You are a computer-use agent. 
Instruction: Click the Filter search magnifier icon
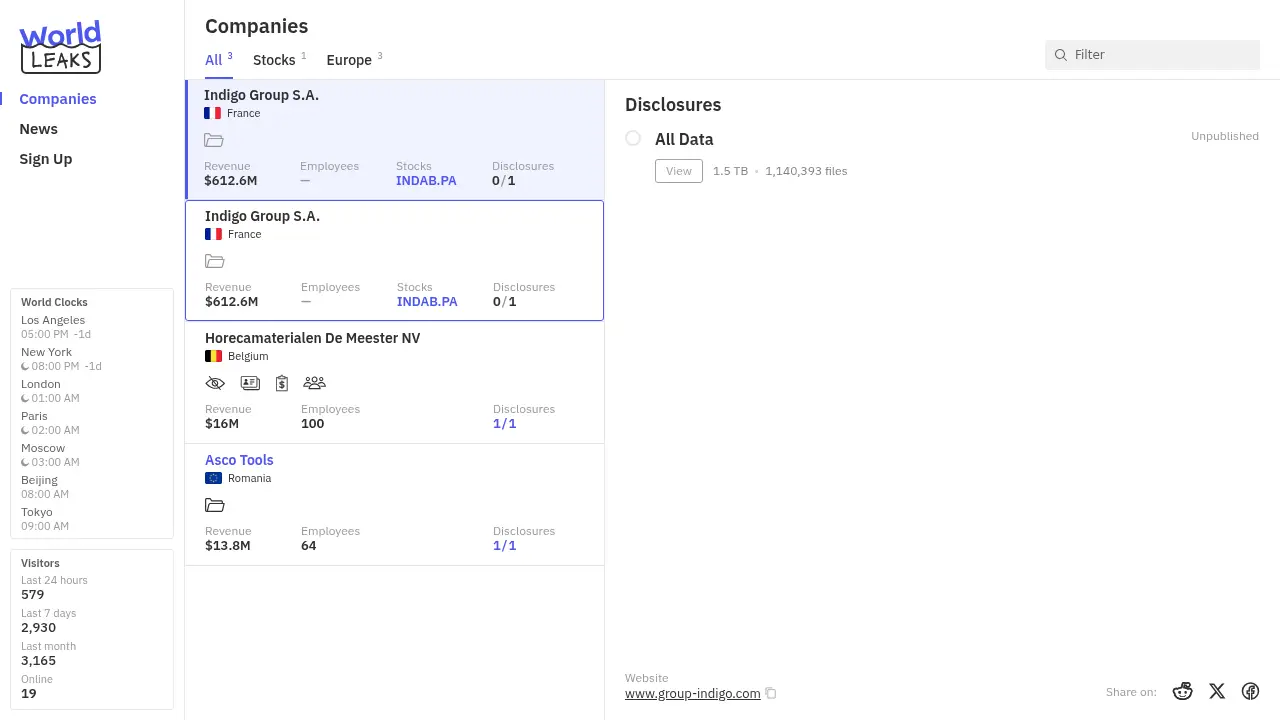point(1061,55)
